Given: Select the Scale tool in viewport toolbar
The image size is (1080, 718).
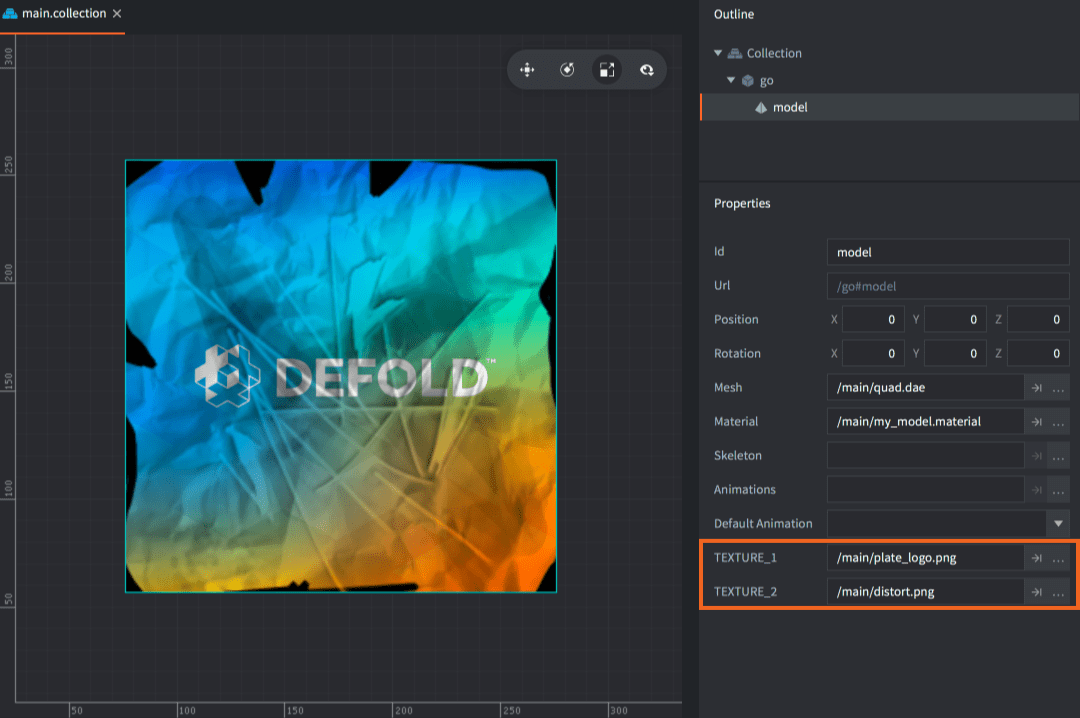Looking at the screenshot, I should [606, 70].
